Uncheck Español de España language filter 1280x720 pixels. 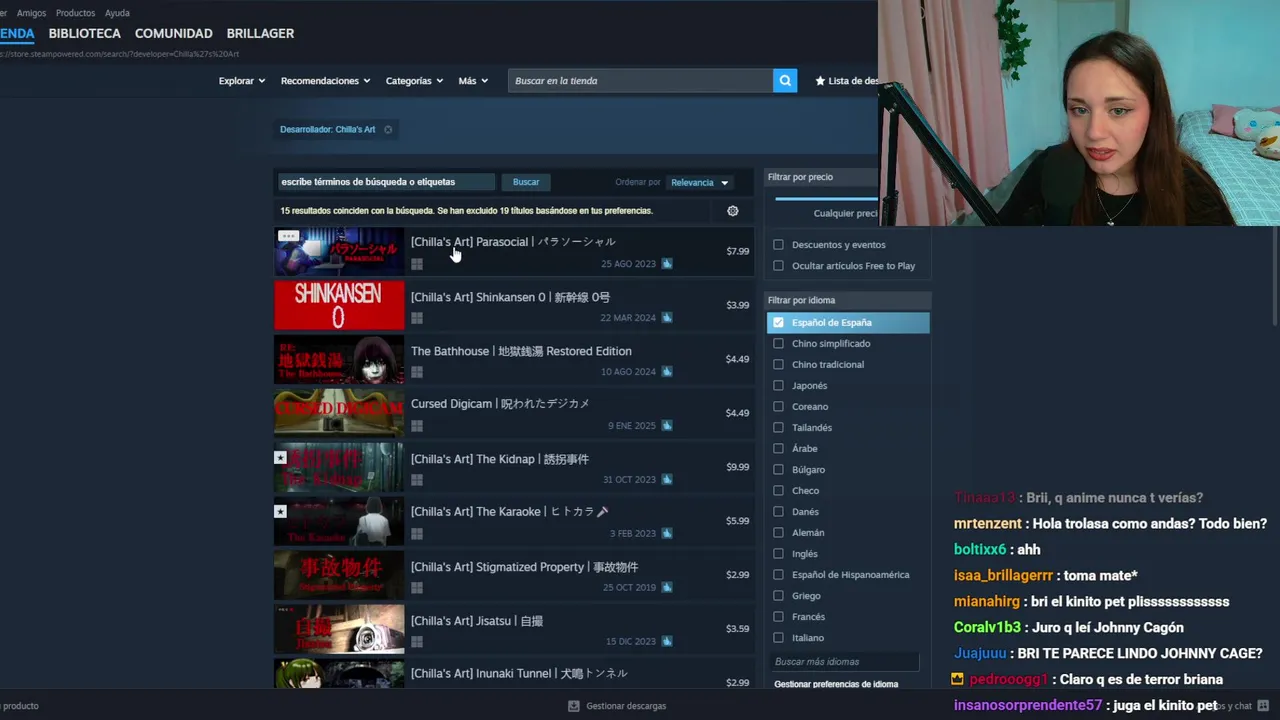[x=778, y=323]
